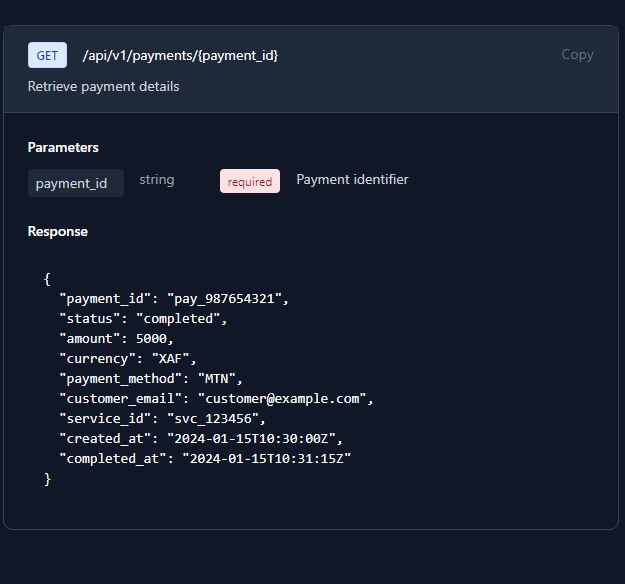Select the /api/v1/payments/{payment_id} endpoint path

[x=180, y=55]
